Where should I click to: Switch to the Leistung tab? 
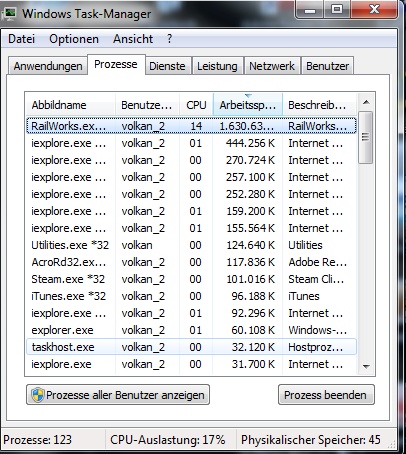[x=217, y=66]
